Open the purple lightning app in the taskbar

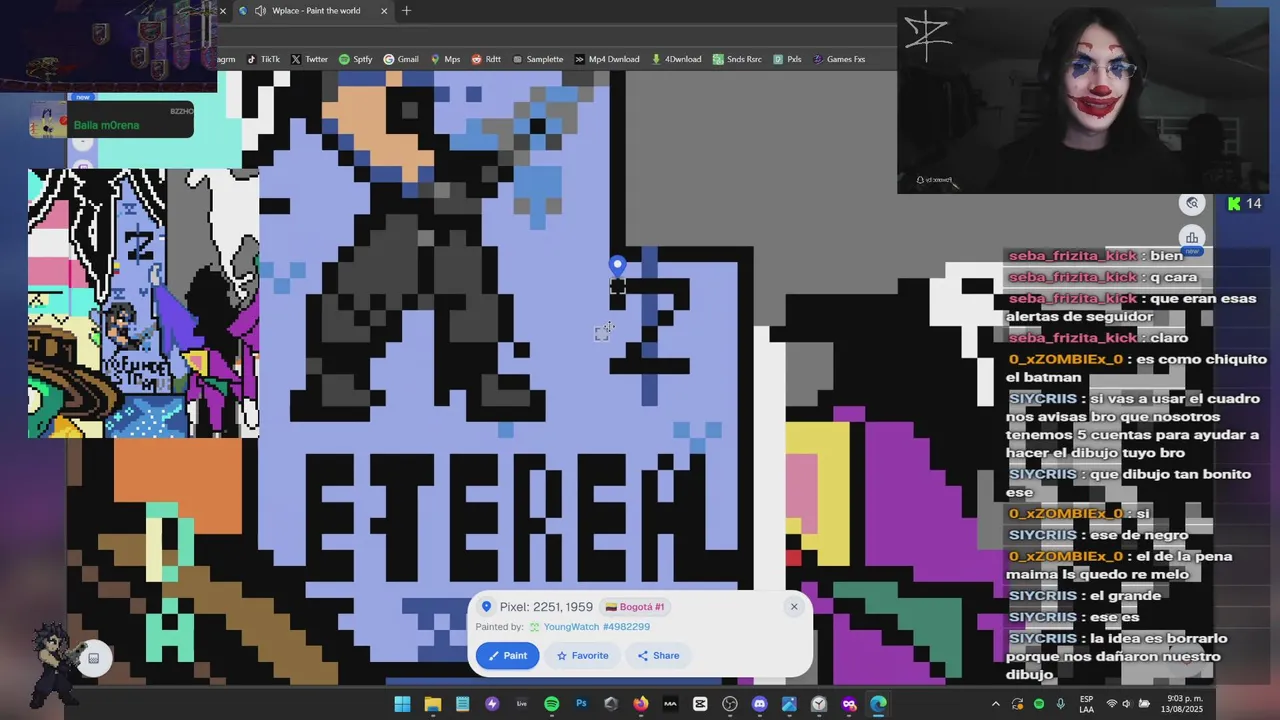[492, 704]
